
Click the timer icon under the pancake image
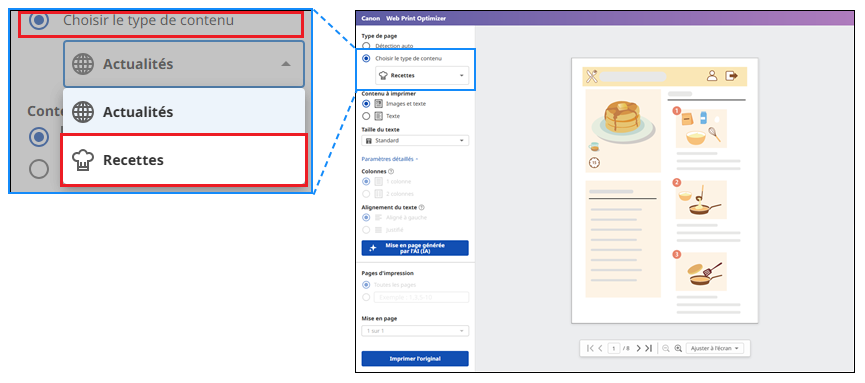coord(594,163)
